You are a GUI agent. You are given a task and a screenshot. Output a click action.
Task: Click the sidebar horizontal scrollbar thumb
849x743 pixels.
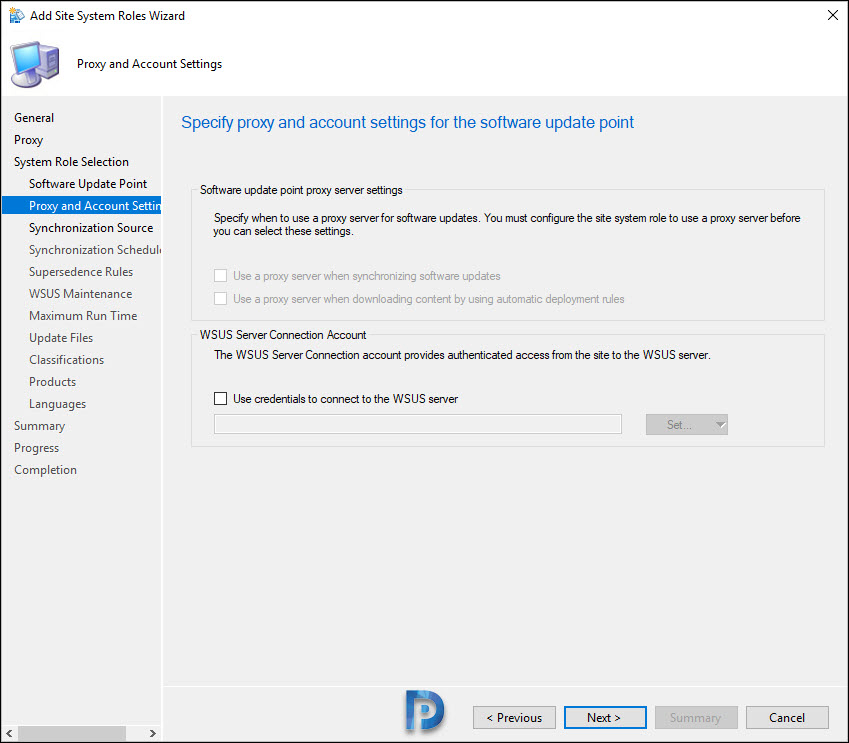(72, 733)
